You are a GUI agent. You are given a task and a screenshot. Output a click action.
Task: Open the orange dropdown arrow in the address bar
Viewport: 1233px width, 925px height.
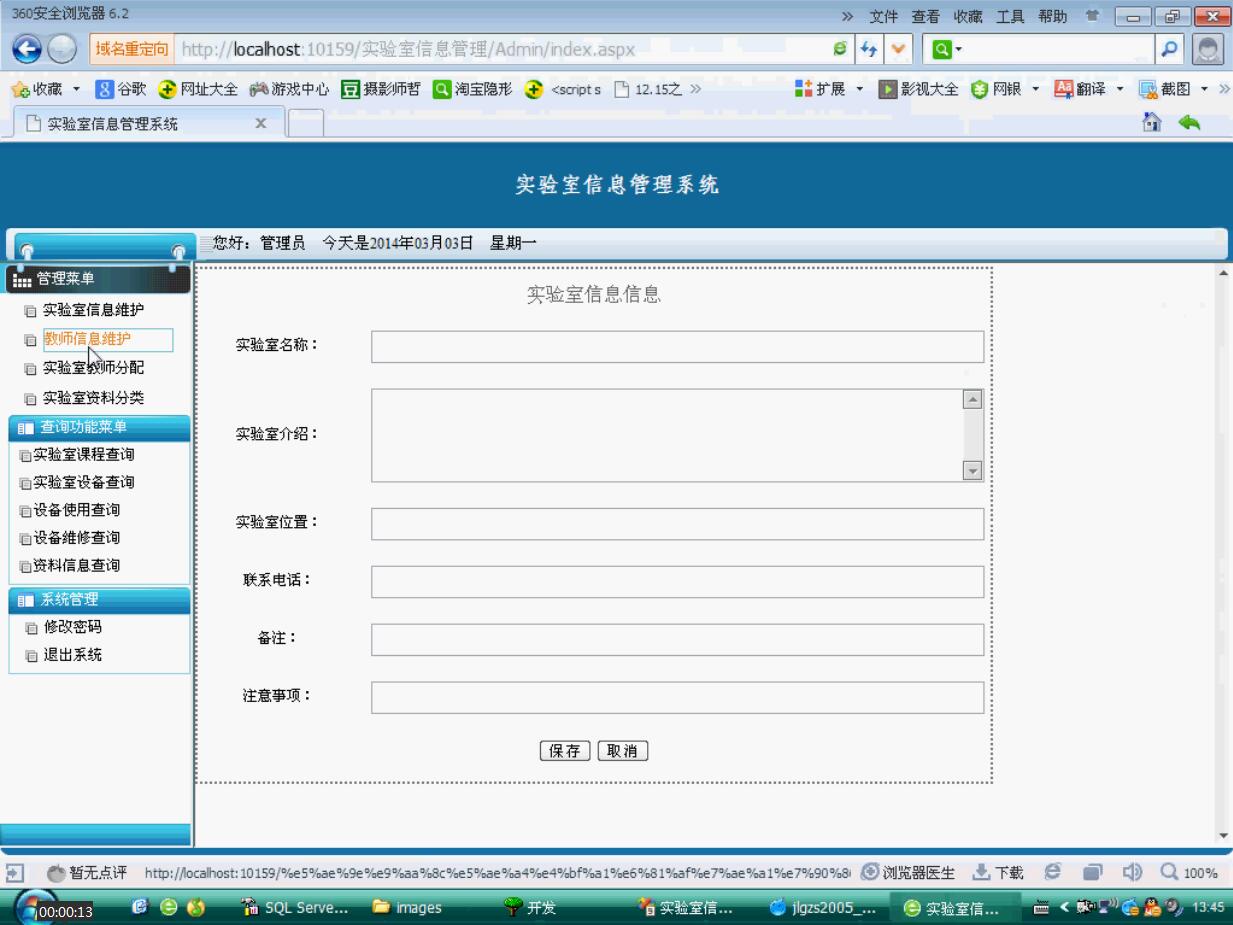point(896,48)
